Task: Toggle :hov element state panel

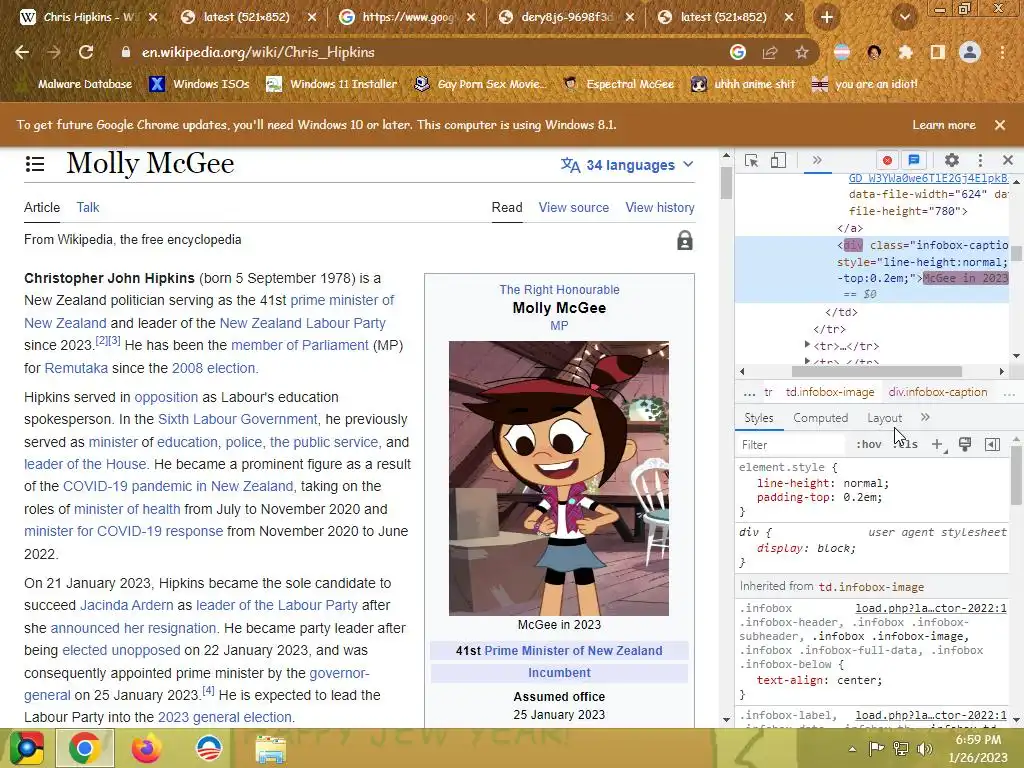Action: (869, 445)
